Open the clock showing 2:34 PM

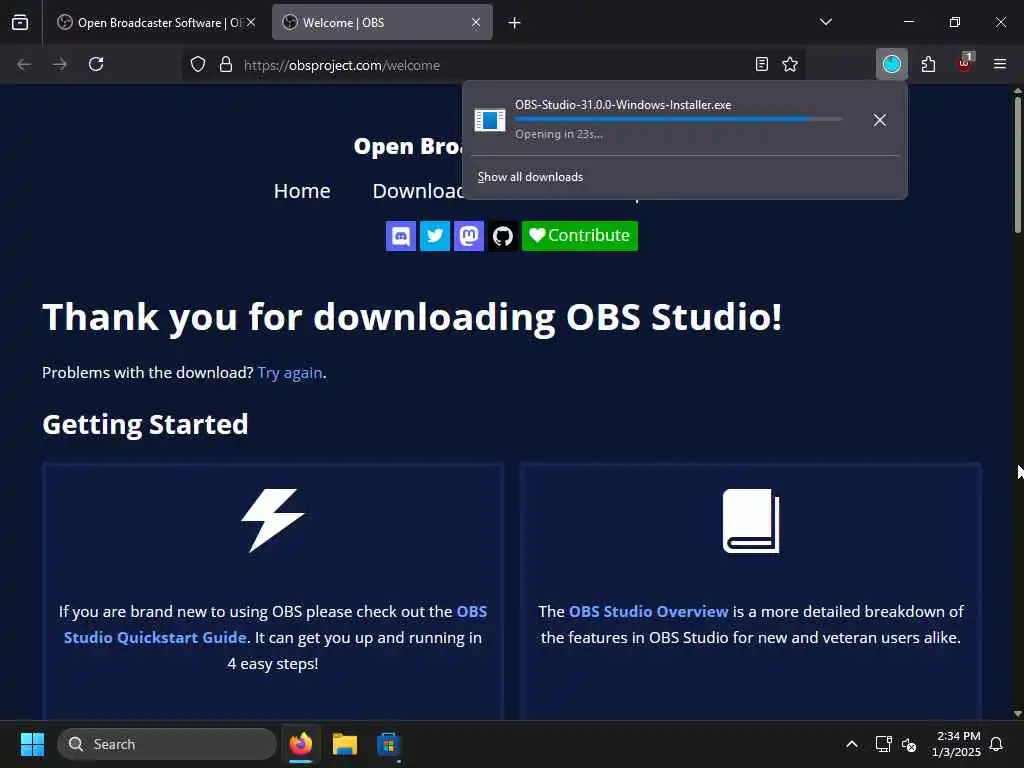coord(957,744)
